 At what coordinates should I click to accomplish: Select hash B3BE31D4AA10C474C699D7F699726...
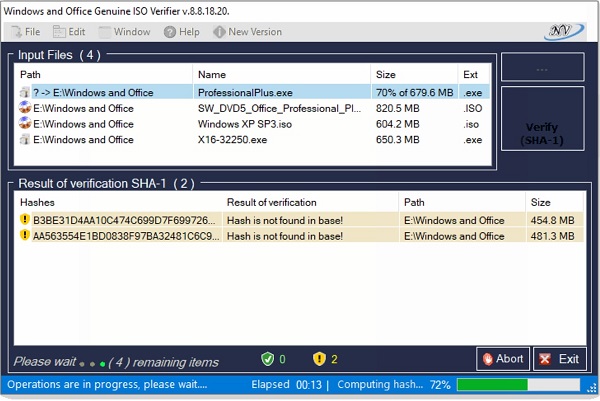pos(124,220)
